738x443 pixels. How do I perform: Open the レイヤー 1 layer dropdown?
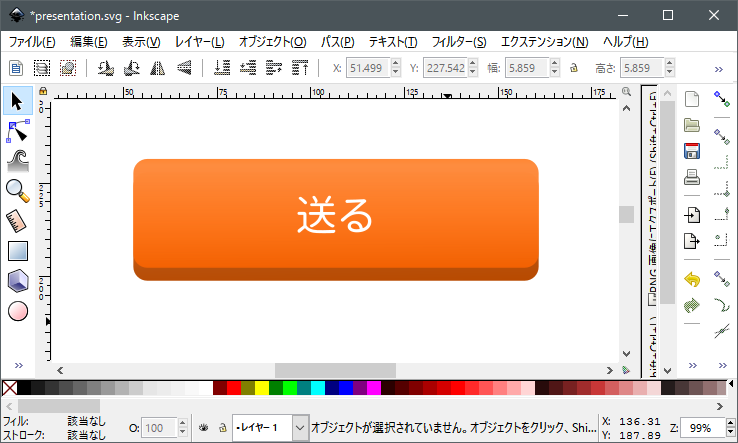coord(300,427)
